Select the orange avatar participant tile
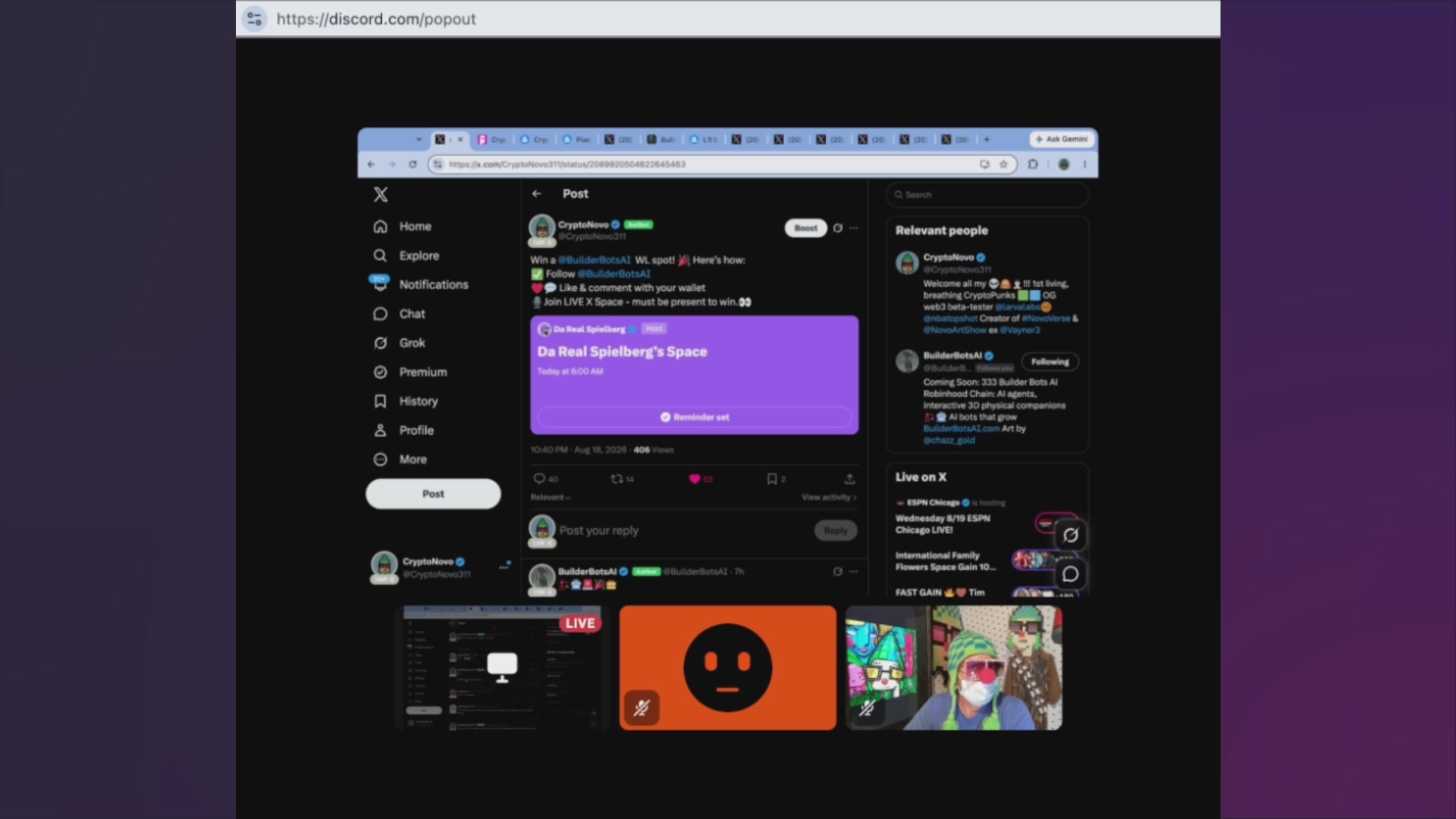1456x819 pixels. pos(727,668)
